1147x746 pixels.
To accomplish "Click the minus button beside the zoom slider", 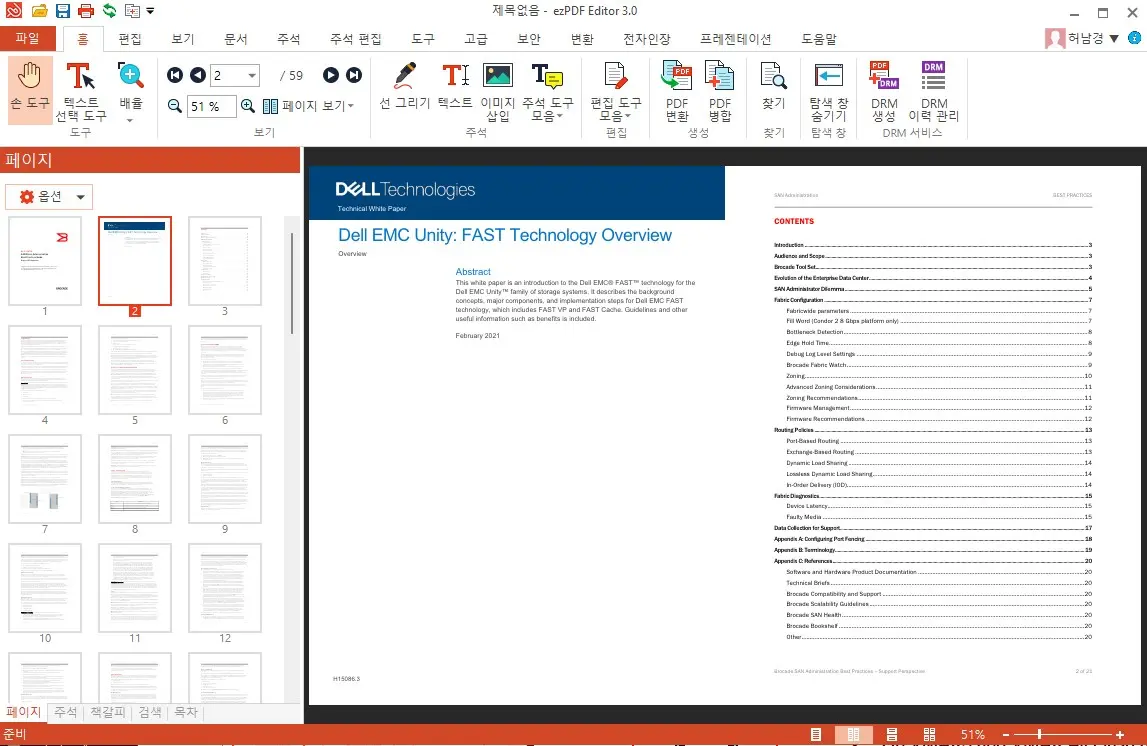I will pos(1006,734).
